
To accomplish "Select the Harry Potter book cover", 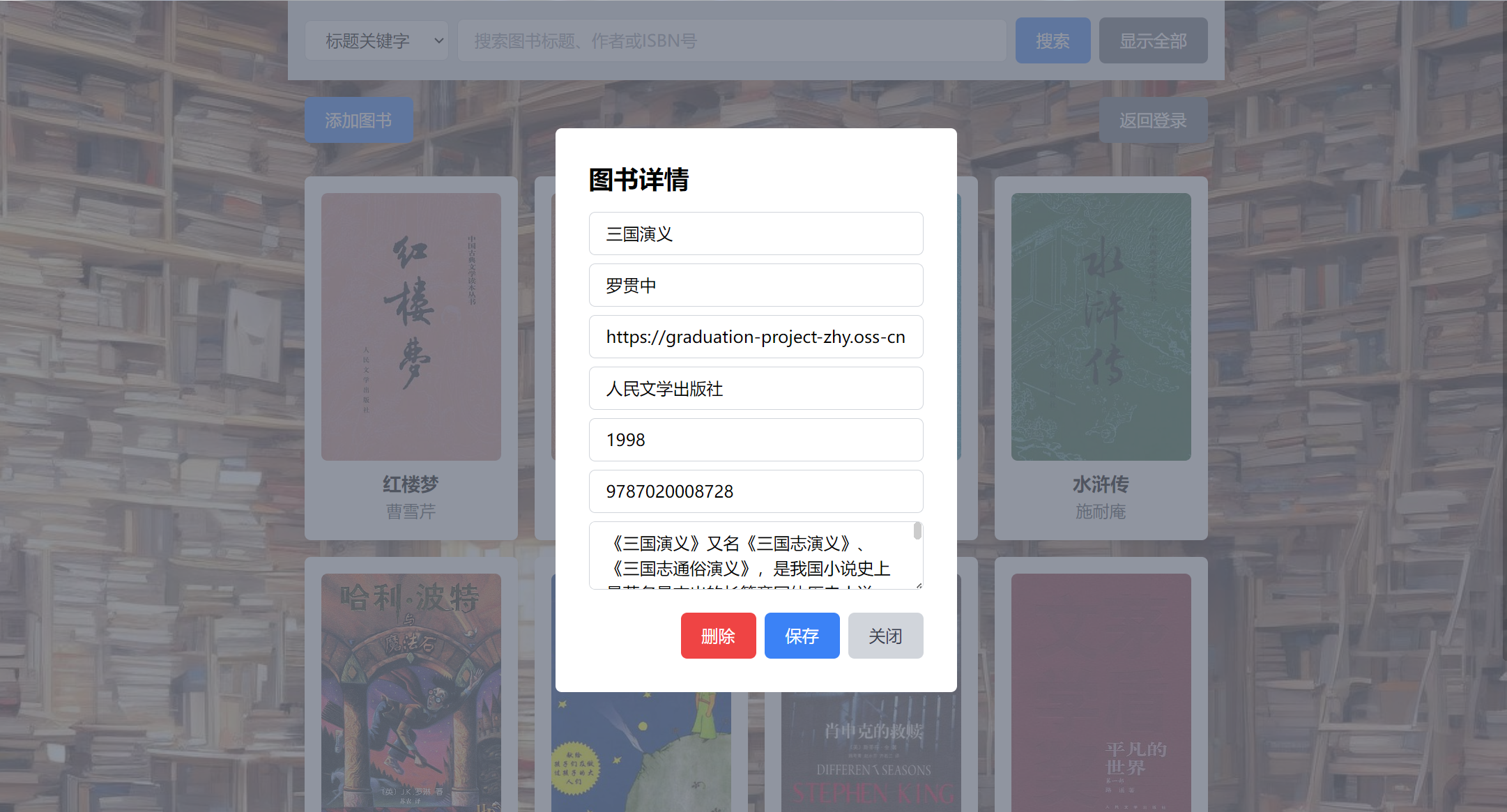I will pos(411,690).
